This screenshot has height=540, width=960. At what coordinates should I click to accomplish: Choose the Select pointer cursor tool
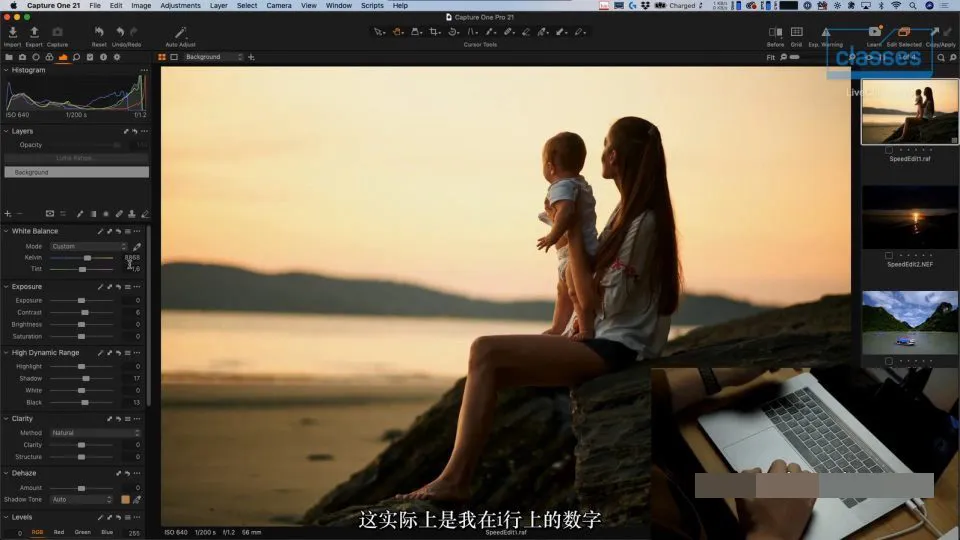click(x=379, y=32)
